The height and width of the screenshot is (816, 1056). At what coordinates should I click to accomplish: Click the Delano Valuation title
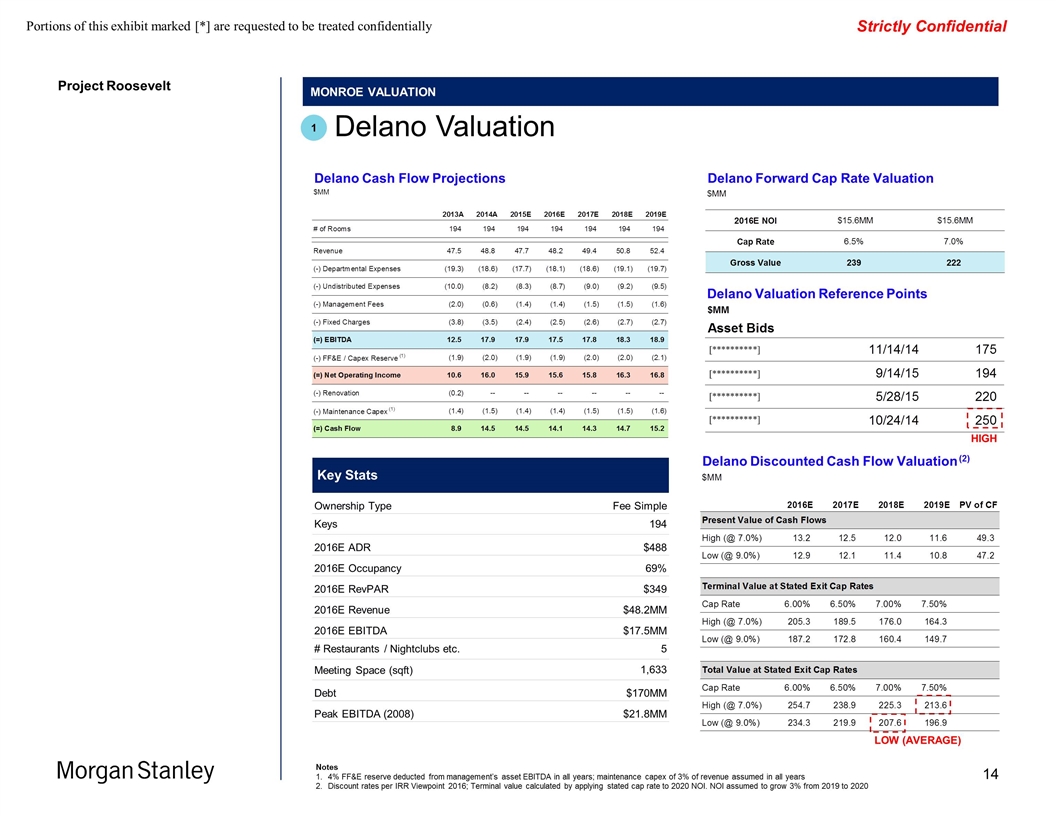pyautogui.click(x=444, y=127)
